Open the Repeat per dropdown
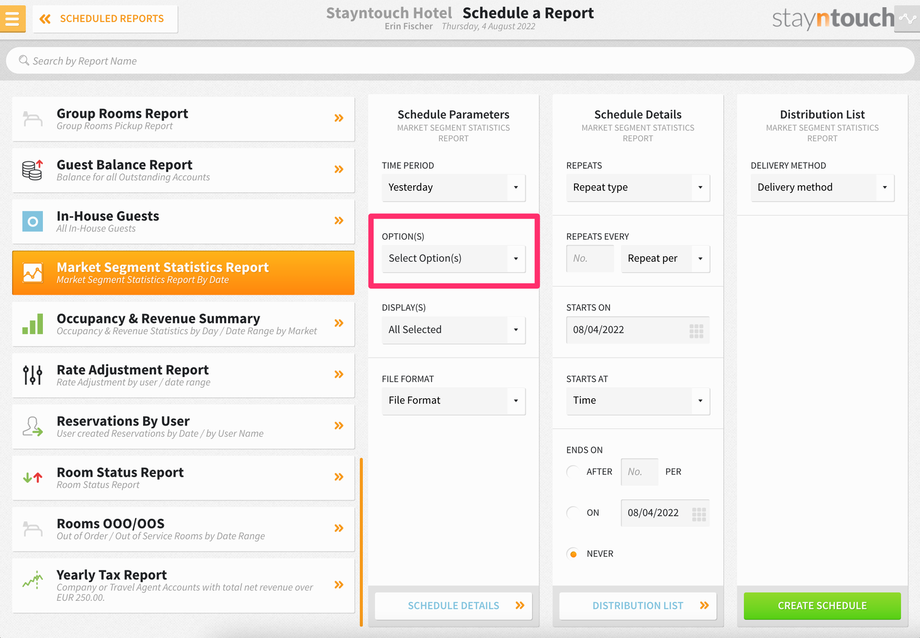920x638 pixels. [665, 258]
